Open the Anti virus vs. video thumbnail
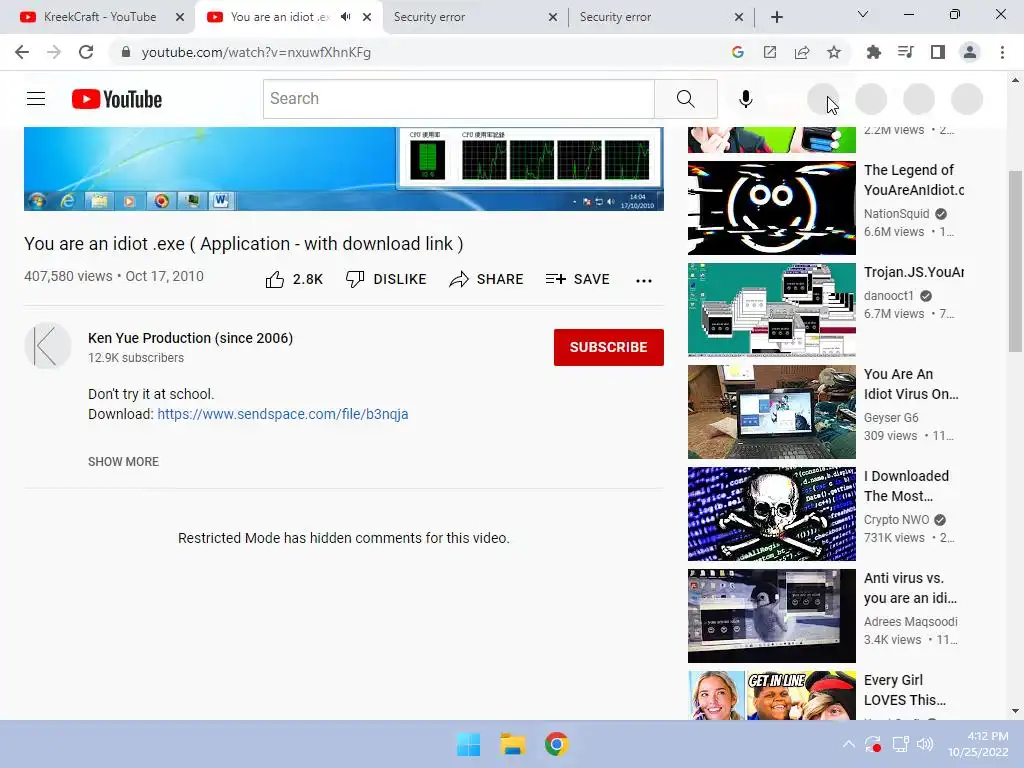This screenshot has height=768, width=1024. (772, 616)
